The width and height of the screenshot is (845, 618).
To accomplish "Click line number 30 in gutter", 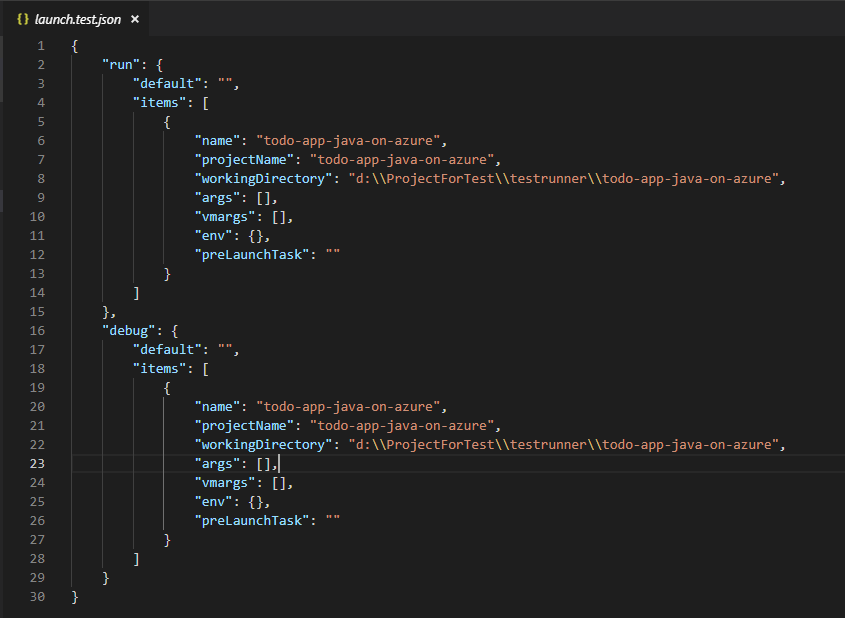I will (x=37, y=597).
